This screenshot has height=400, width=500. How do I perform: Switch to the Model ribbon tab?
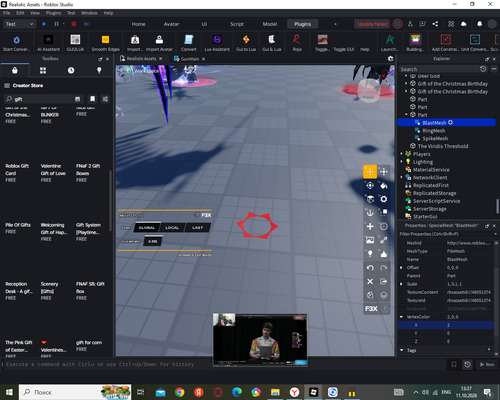point(270,24)
